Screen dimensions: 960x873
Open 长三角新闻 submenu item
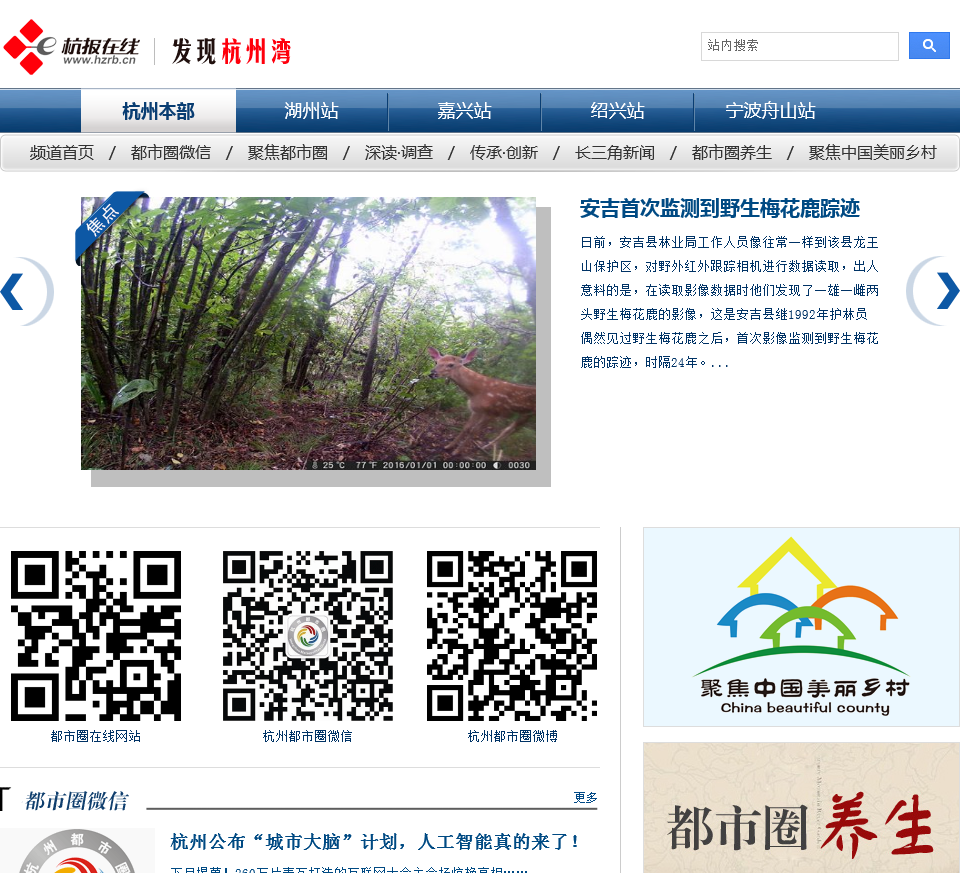[x=615, y=152]
